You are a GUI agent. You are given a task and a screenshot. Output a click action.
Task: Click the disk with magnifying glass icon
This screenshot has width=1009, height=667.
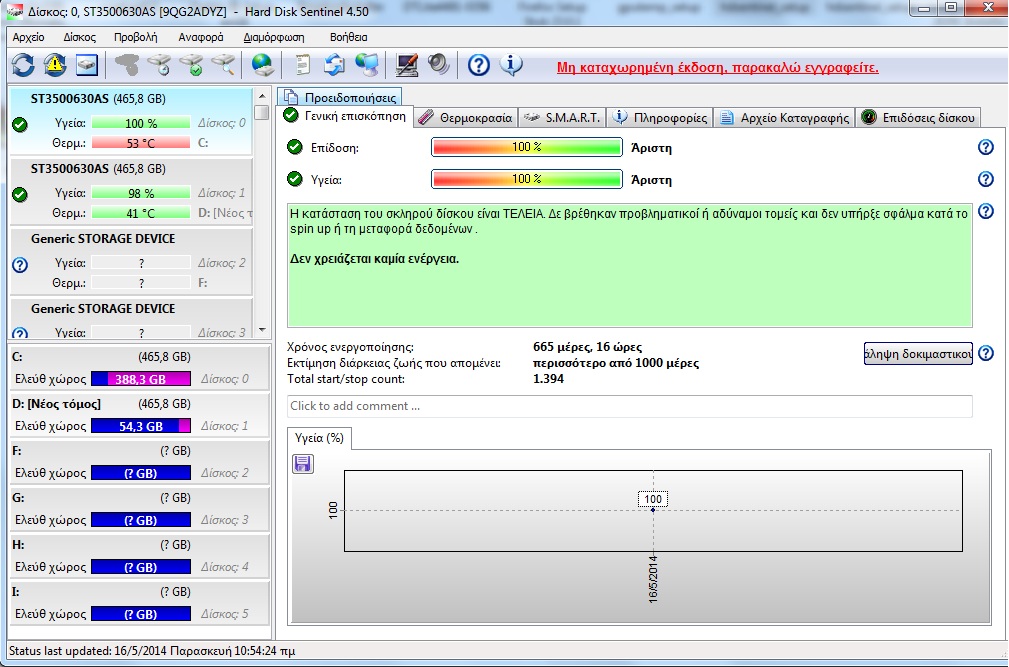[x=223, y=64]
